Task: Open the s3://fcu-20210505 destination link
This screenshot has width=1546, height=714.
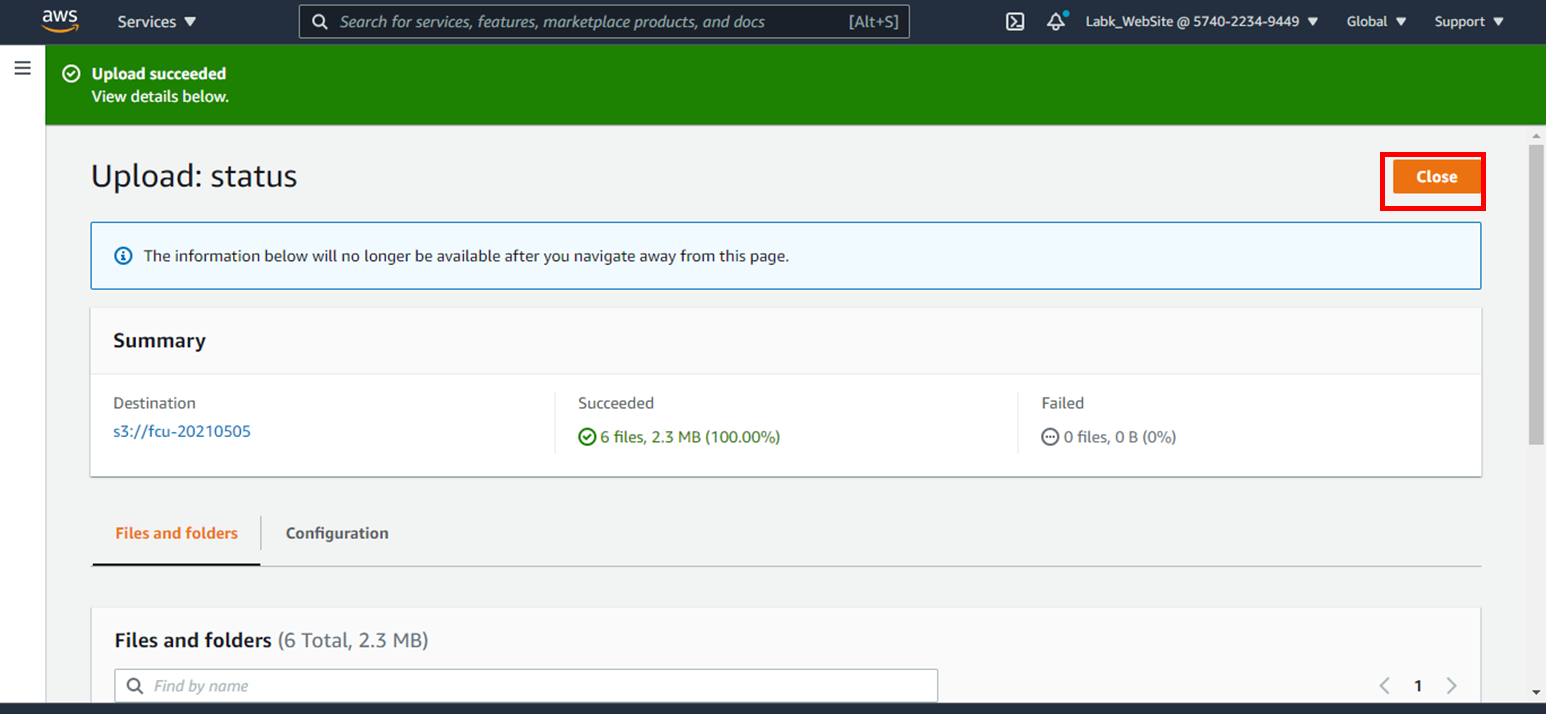Action: pyautogui.click(x=182, y=432)
